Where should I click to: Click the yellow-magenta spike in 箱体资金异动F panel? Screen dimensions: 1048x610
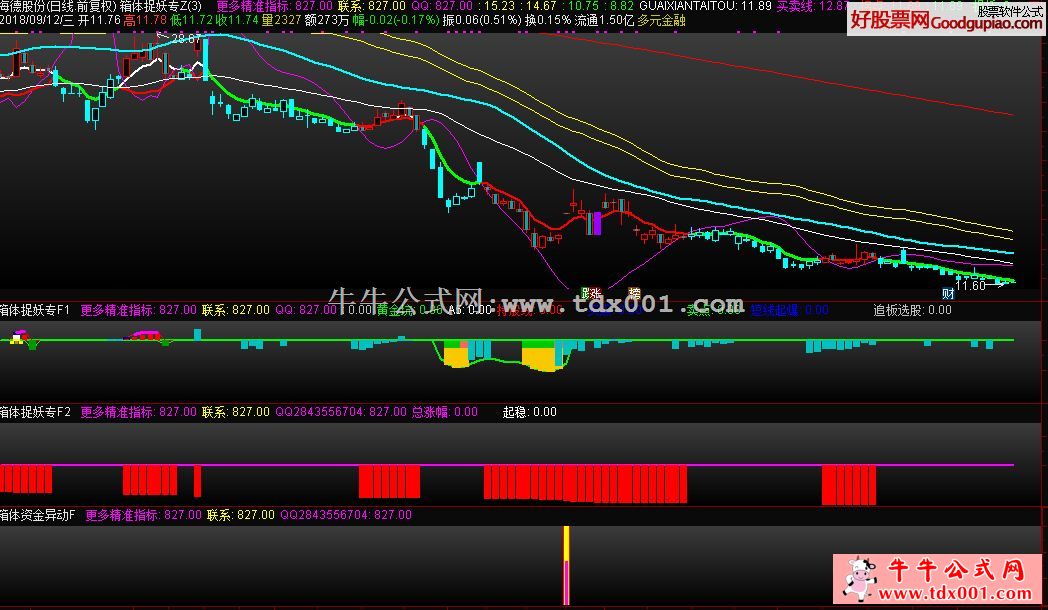coord(567,565)
